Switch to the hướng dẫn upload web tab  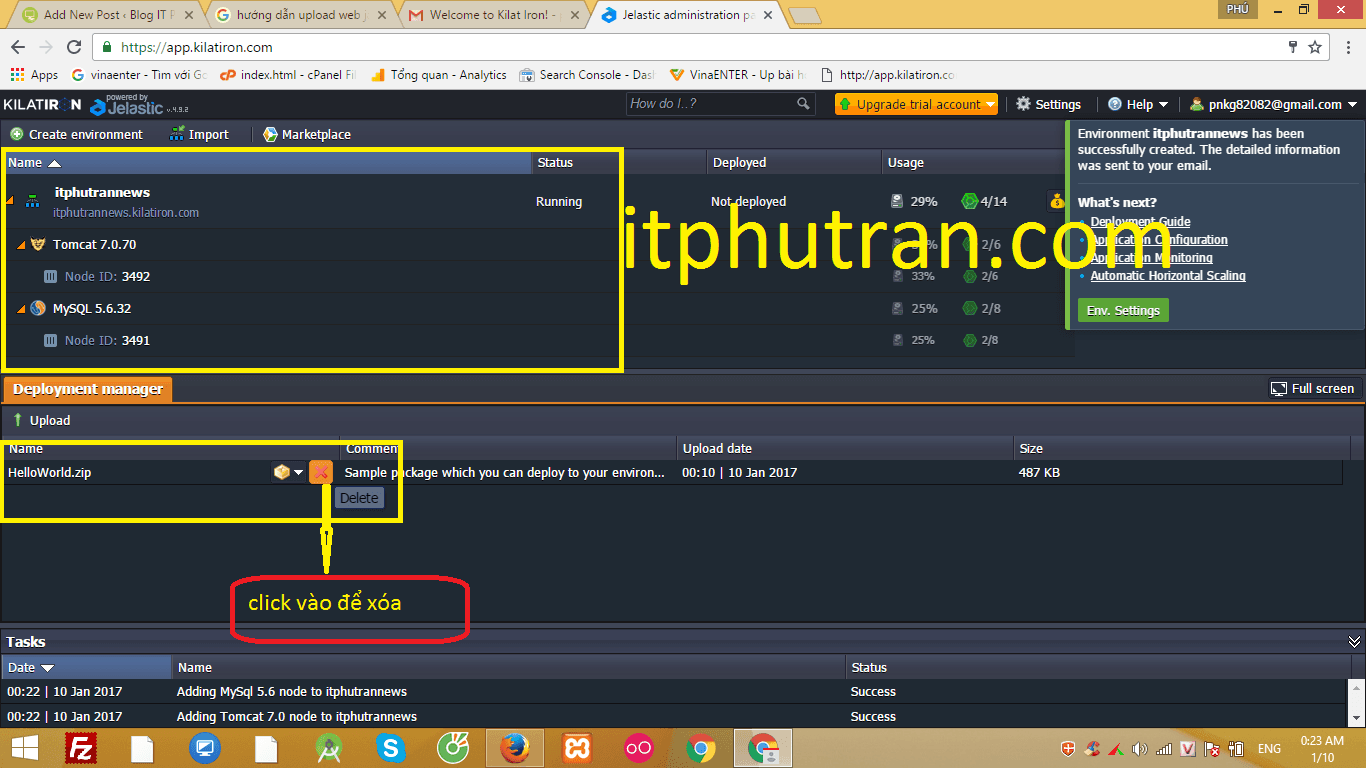(x=300, y=15)
